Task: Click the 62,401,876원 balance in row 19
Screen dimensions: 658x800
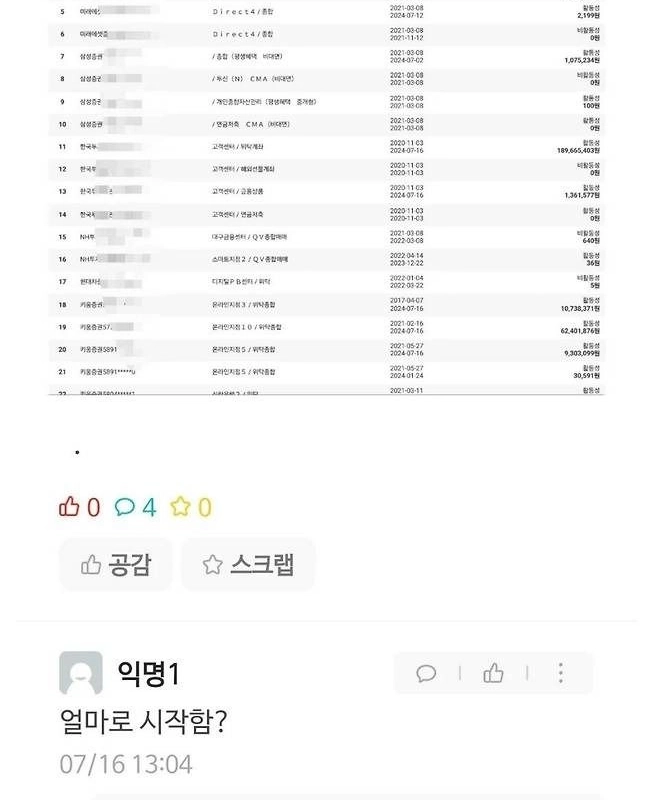Action: (x=574, y=331)
